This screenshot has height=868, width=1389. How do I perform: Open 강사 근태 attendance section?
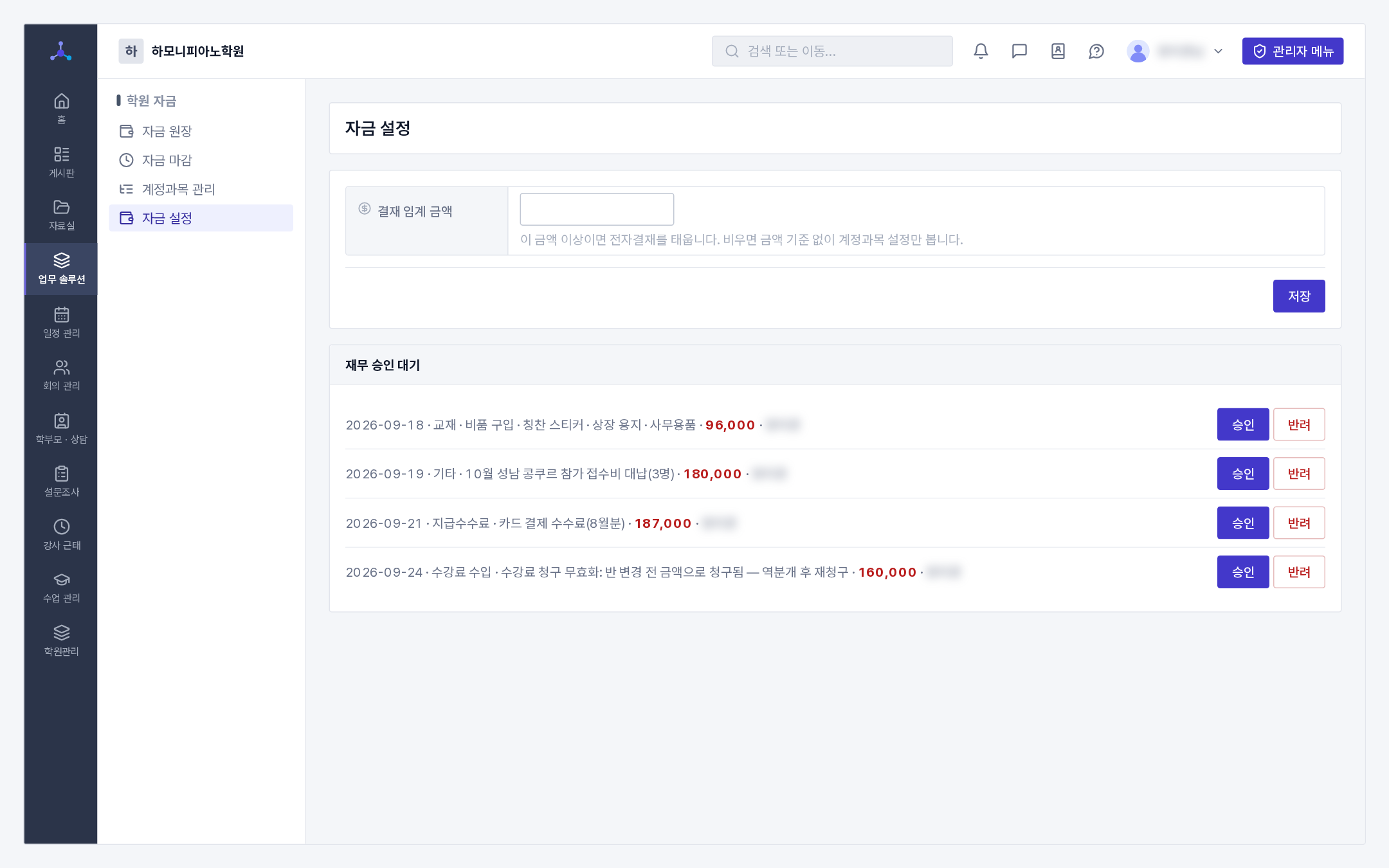pyautogui.click(x=61, y=534)
